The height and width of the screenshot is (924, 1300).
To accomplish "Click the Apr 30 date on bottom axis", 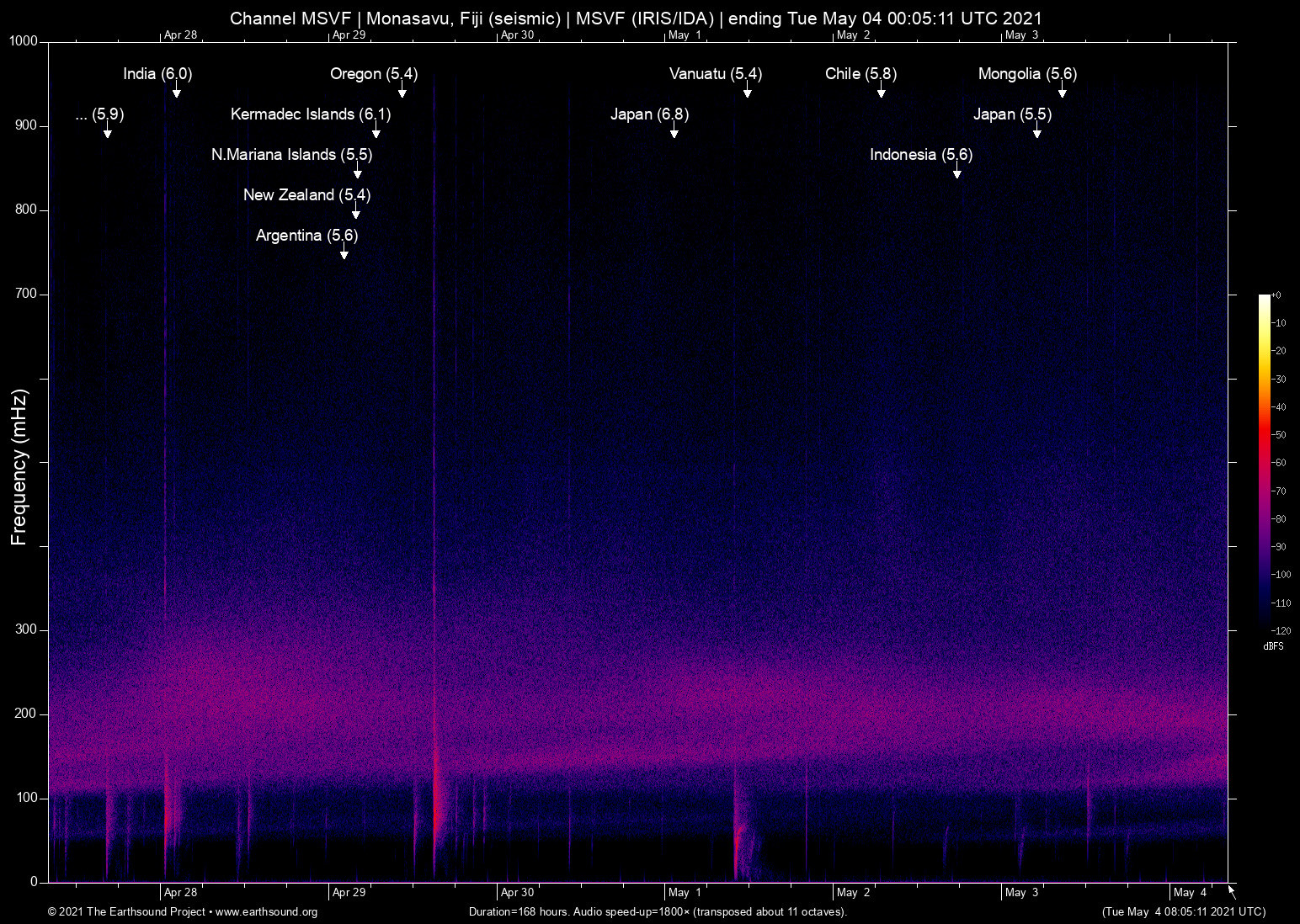I will coord(517,893).
